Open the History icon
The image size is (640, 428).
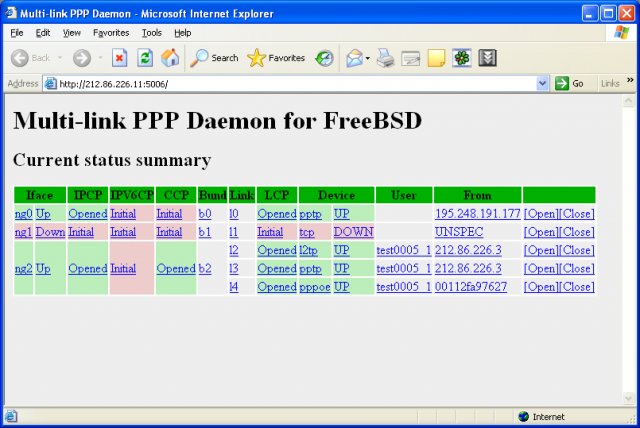coord(325,58)
